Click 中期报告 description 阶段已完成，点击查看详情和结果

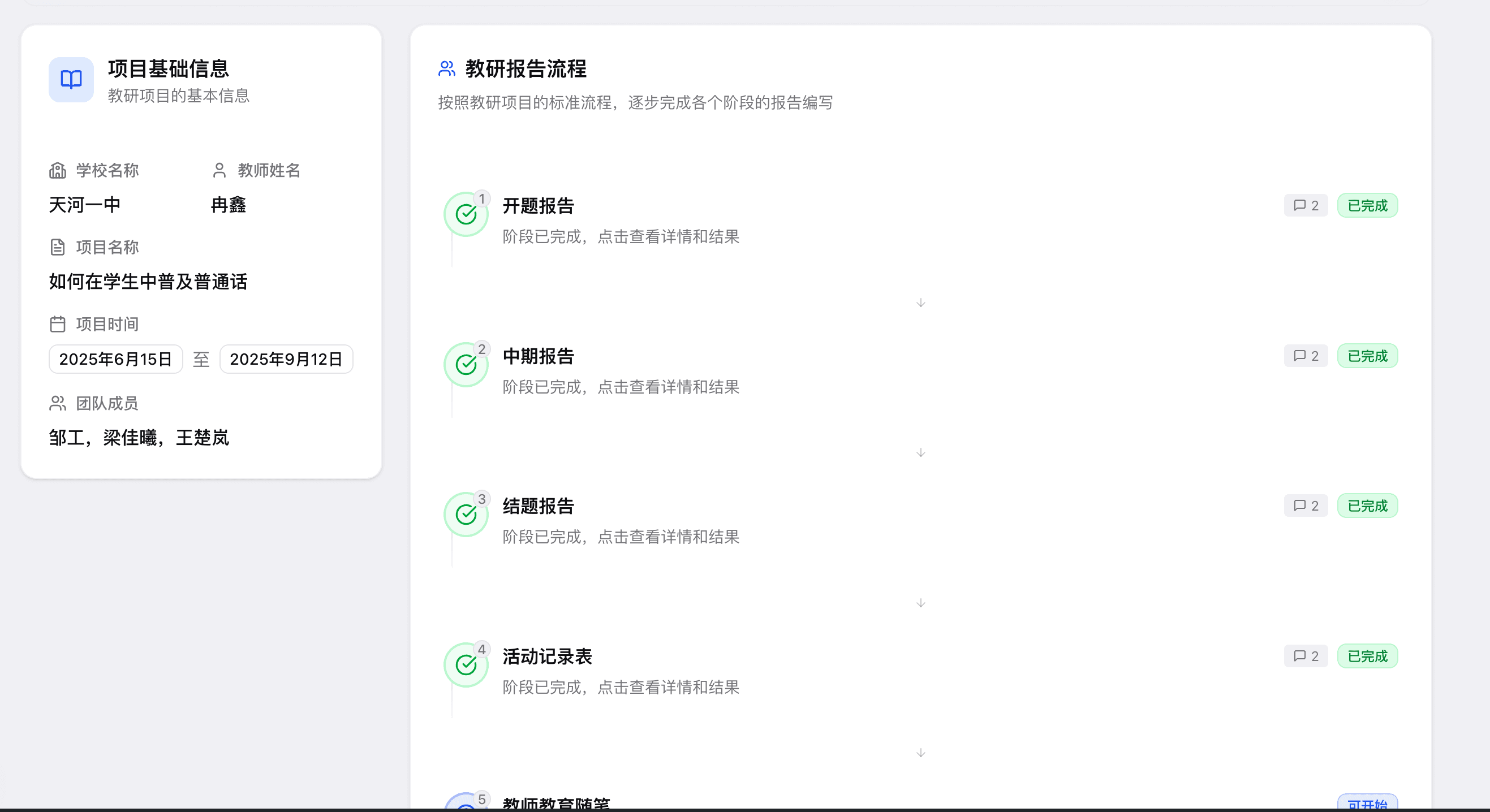click(621, 387)
